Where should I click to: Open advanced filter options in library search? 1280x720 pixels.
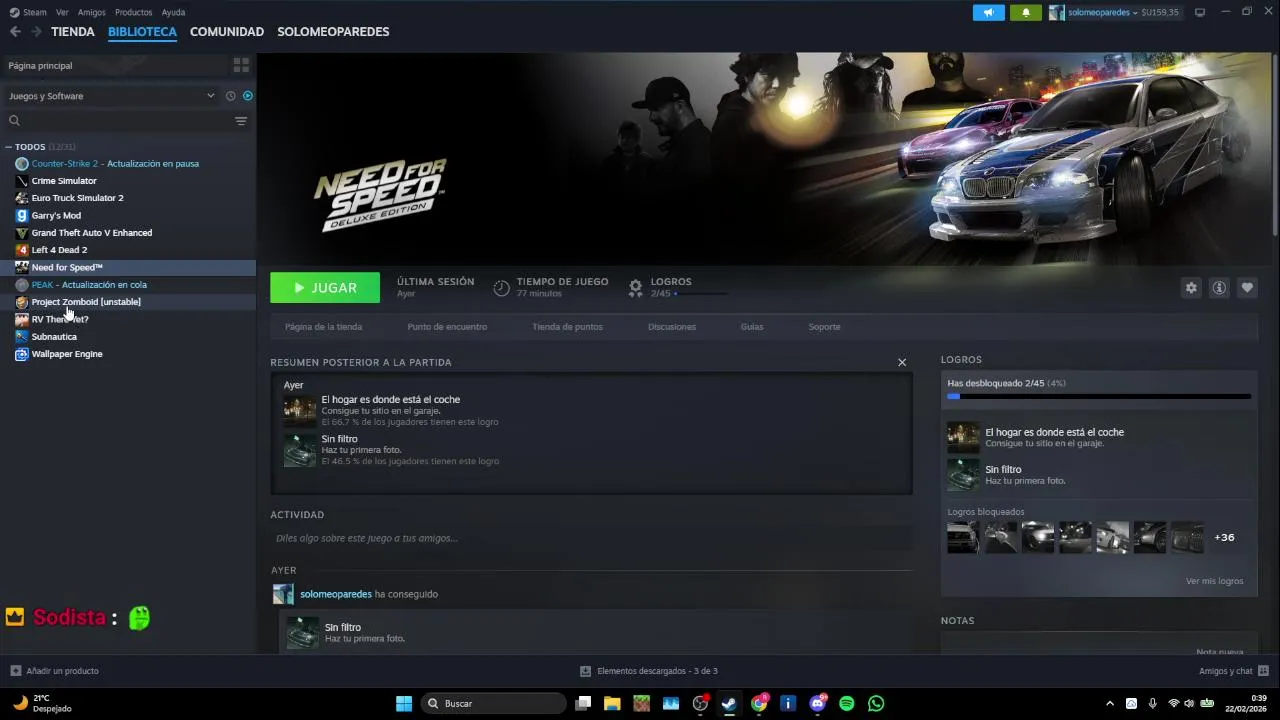coord(241,121)
